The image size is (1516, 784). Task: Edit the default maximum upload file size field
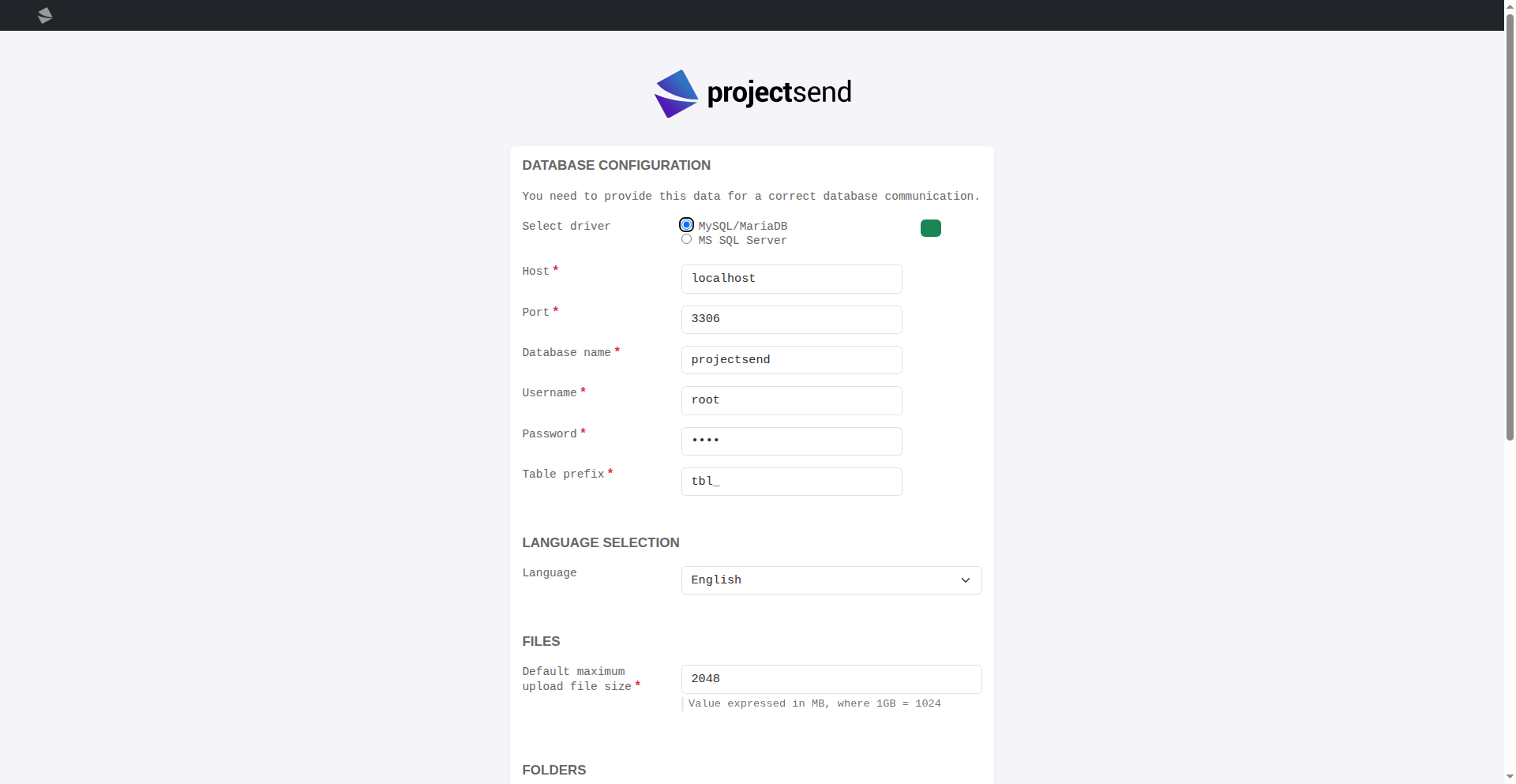(831, 679)
